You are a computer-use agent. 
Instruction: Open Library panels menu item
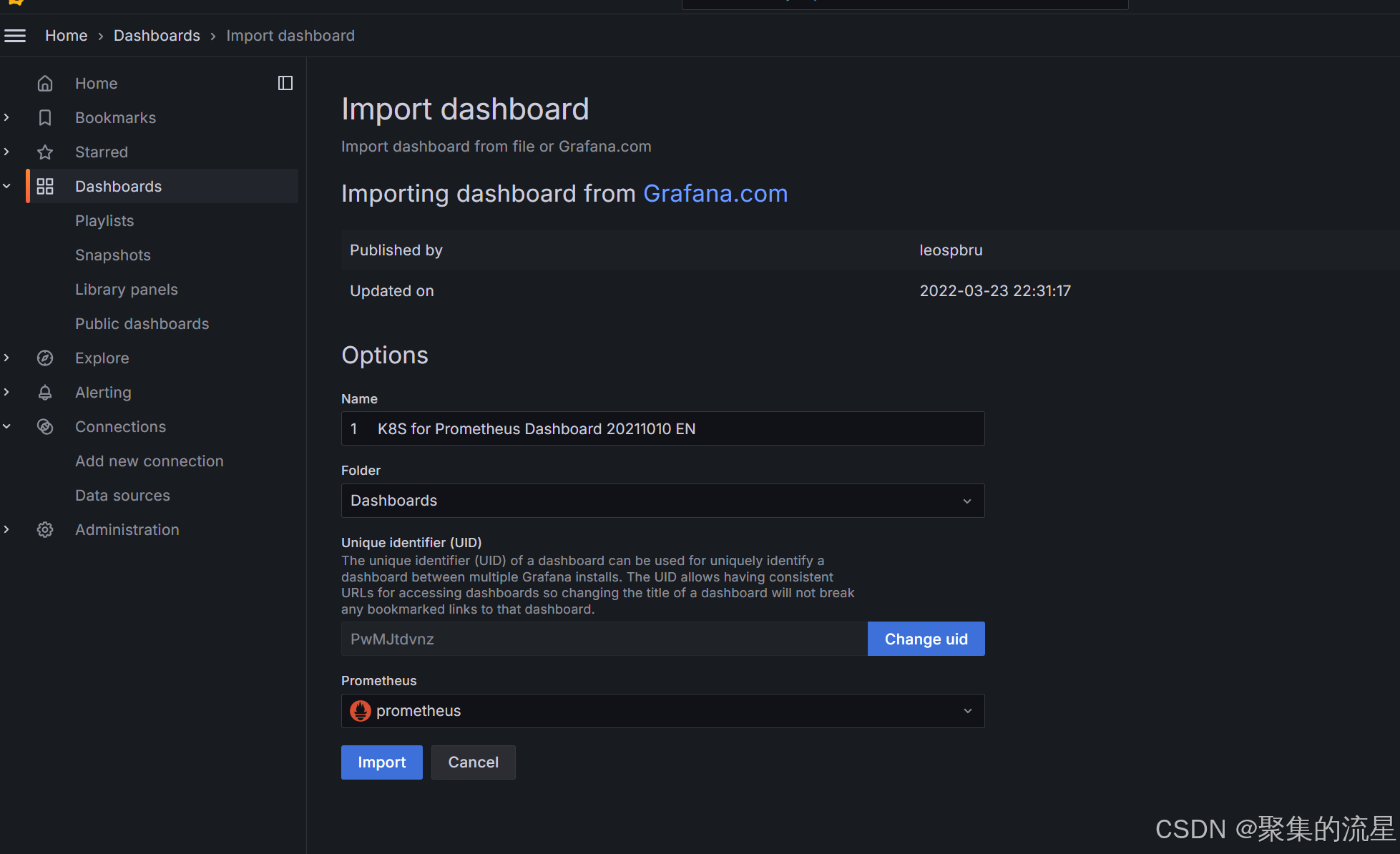pyautogui.click(x=127, y=290)
